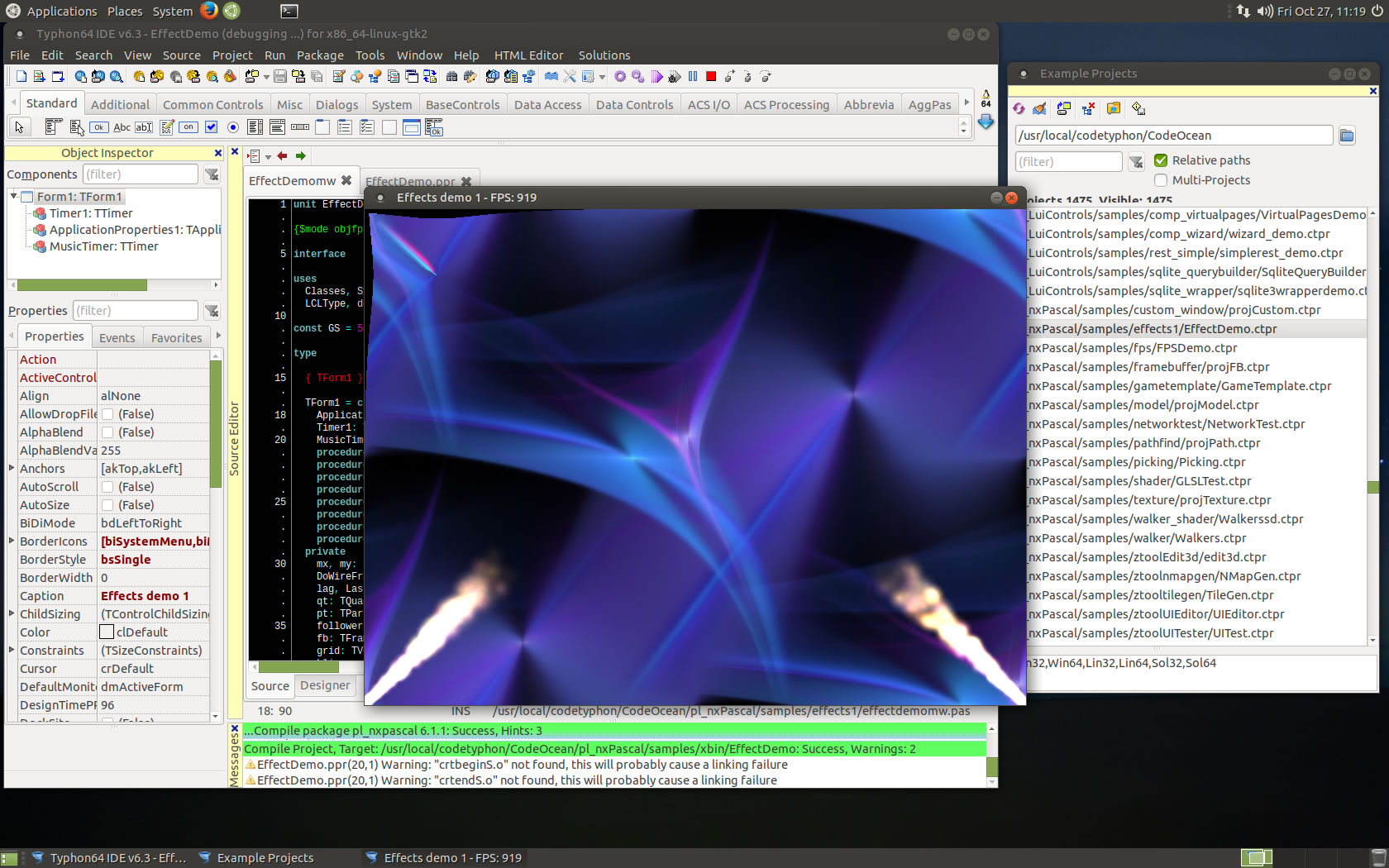Expand the Anchors property row

tap(12, 469)
